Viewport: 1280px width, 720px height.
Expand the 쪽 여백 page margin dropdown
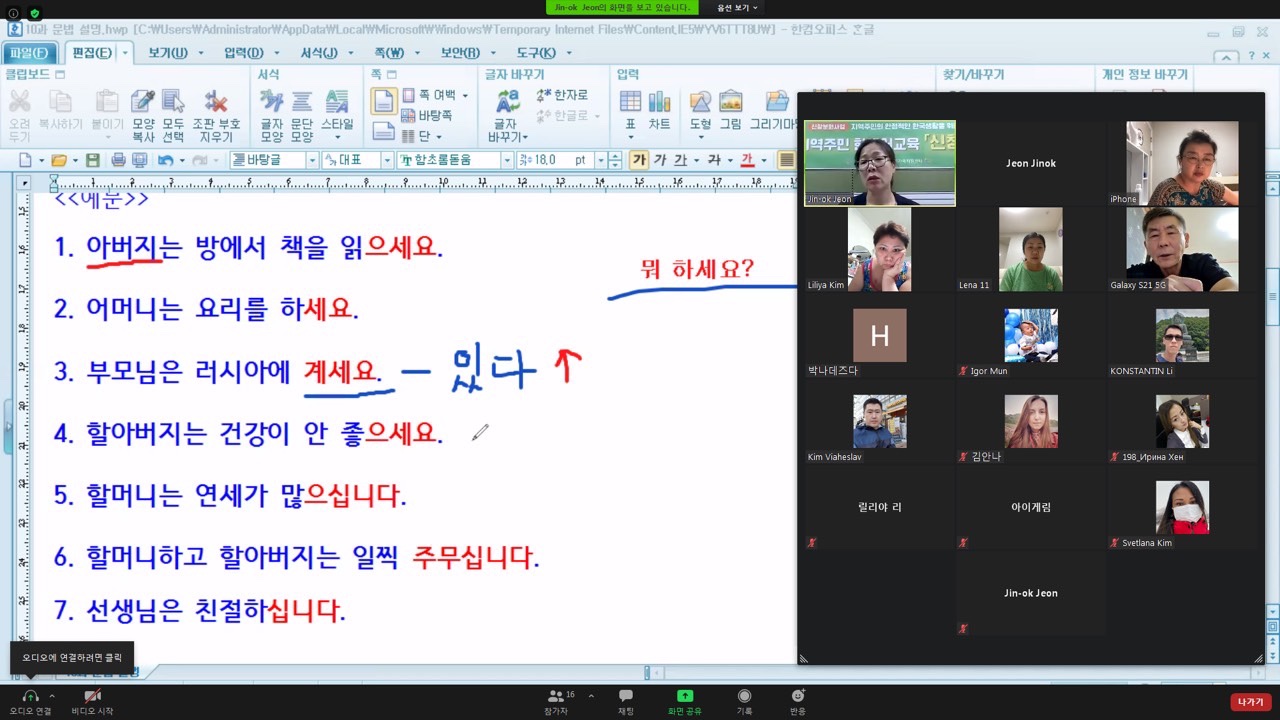pos(465,95)
